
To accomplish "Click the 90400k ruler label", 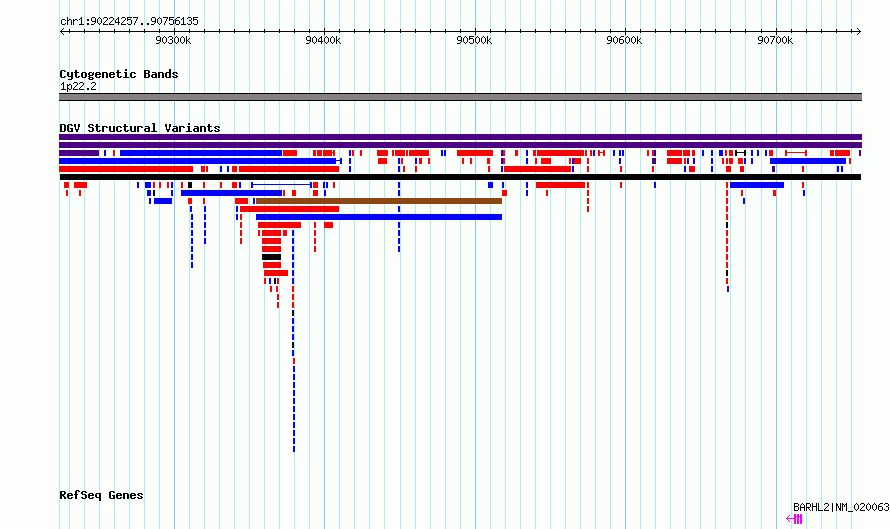I will point(323,40).
